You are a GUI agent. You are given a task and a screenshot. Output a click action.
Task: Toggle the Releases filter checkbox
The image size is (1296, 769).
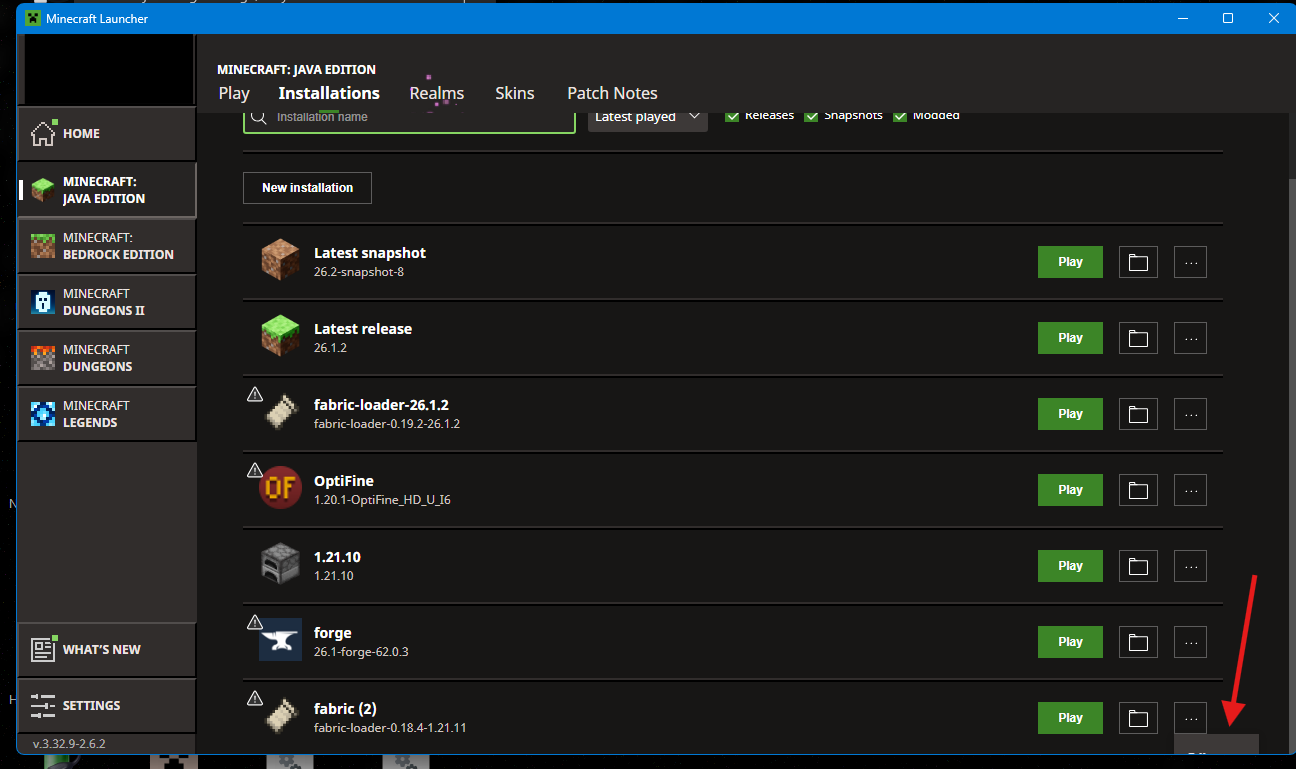[732, 116]
